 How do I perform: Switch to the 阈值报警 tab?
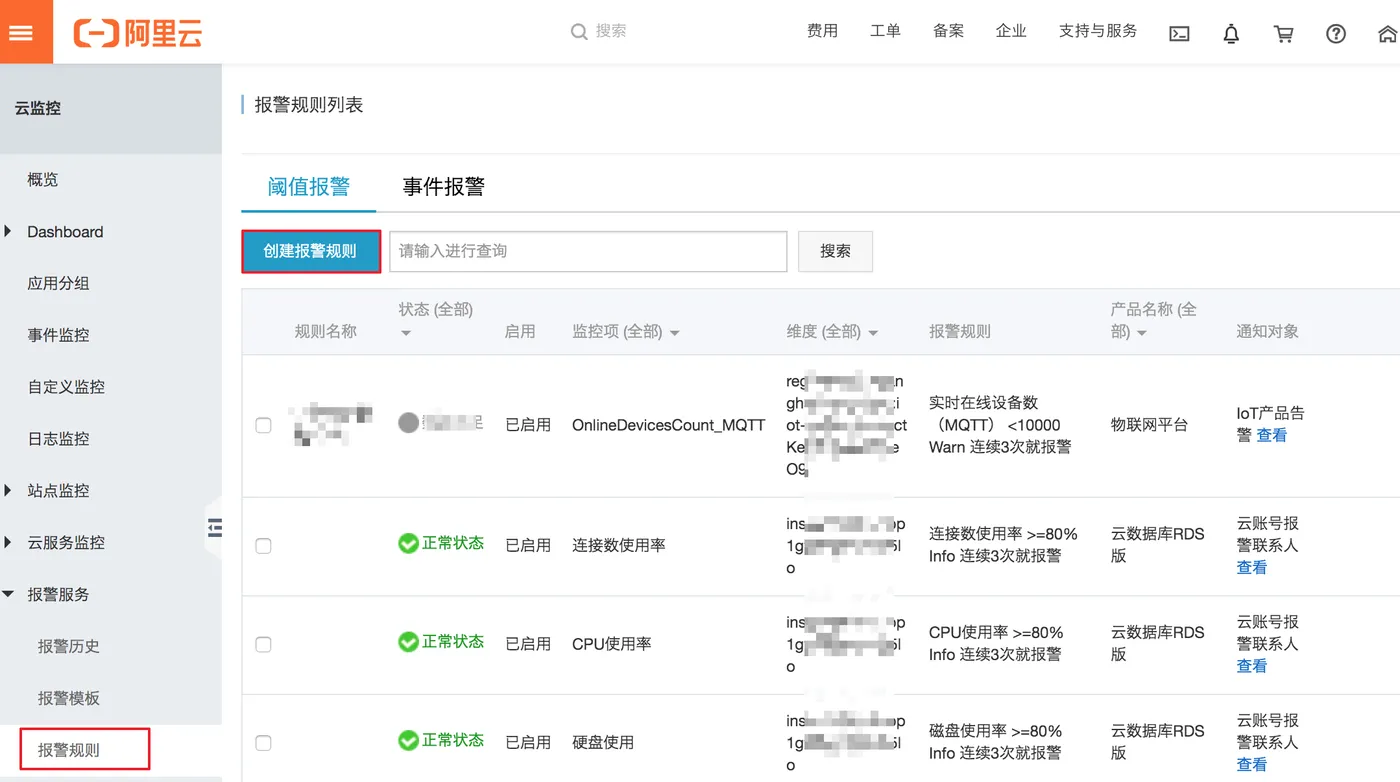(309, 187)
